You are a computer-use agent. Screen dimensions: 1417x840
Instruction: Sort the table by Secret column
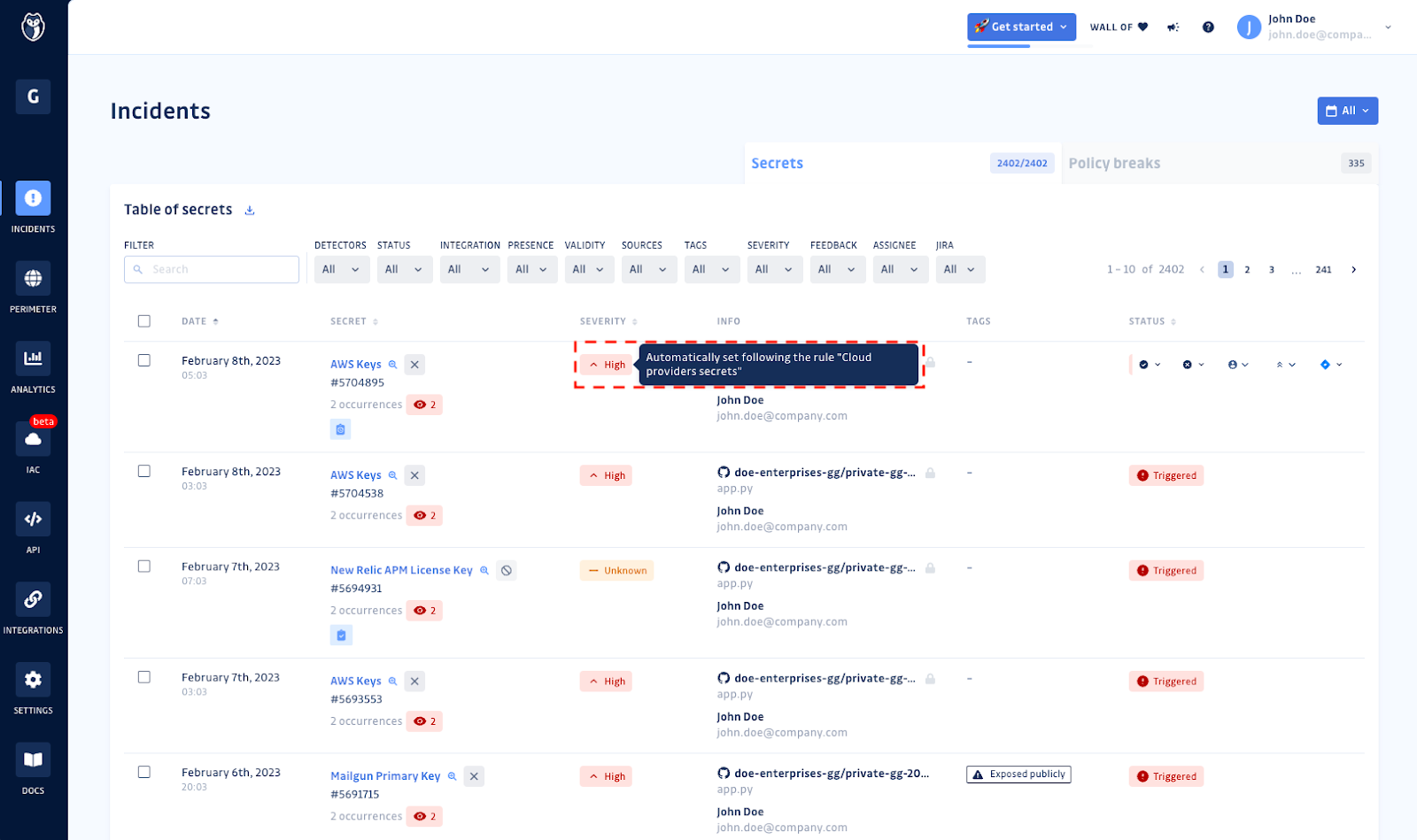pos(354,321)
